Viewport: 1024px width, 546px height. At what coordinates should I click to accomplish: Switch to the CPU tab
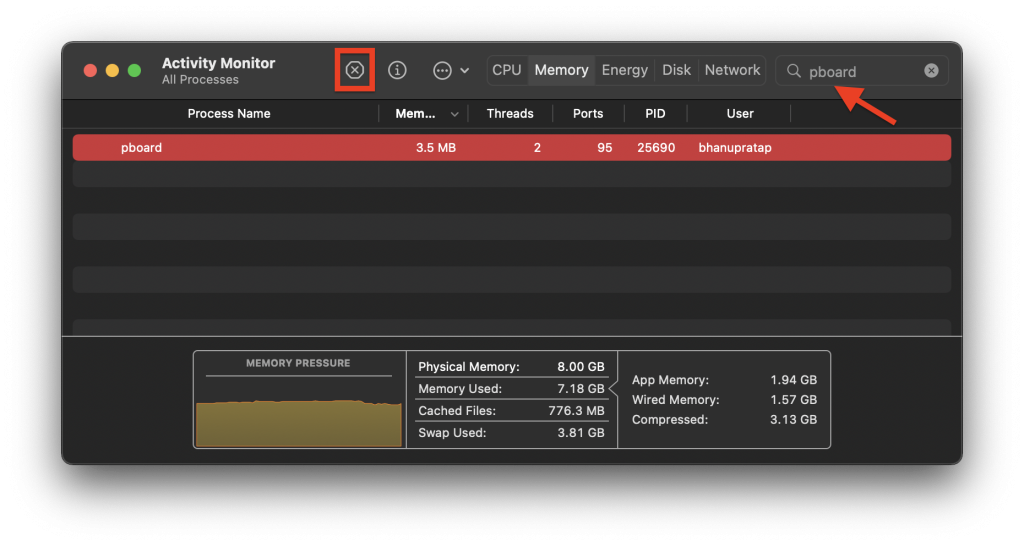click(x=507, y=70)
